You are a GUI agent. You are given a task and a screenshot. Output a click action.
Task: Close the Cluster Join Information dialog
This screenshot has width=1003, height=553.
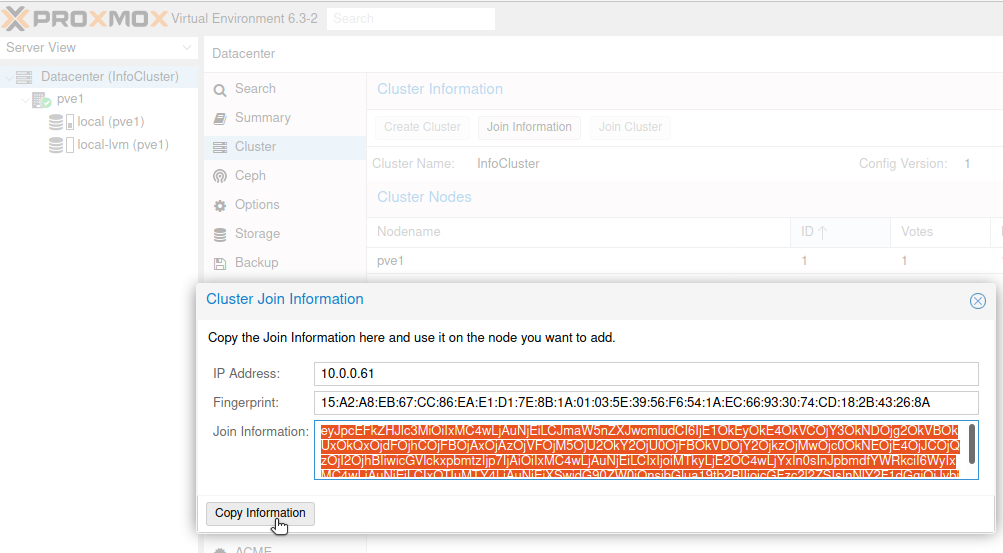977,300
